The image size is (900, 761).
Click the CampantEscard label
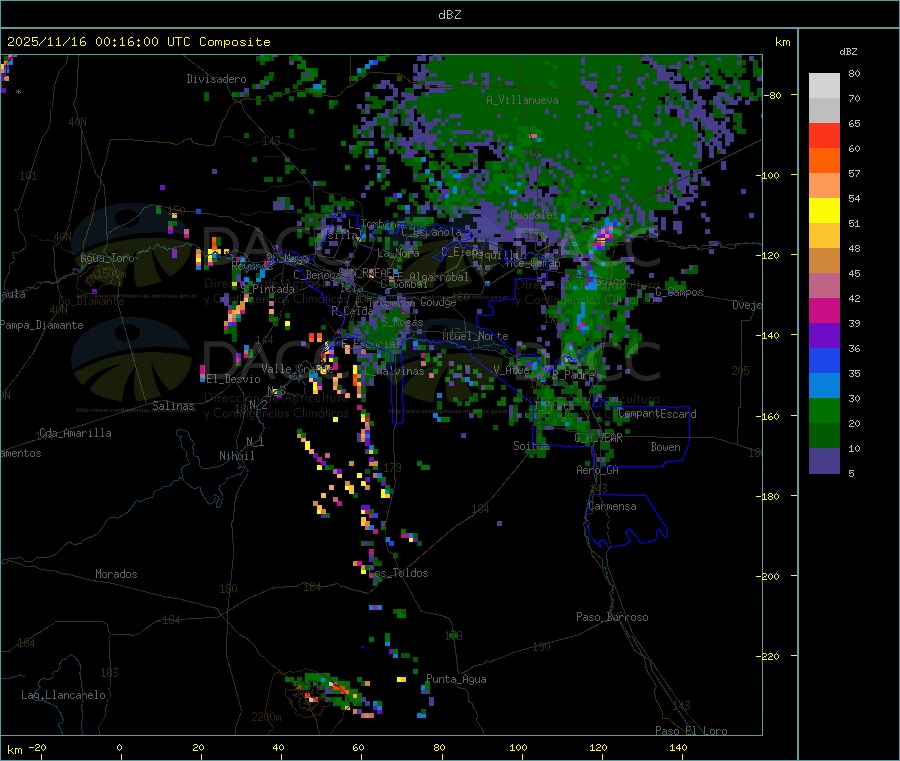[657, 414]
